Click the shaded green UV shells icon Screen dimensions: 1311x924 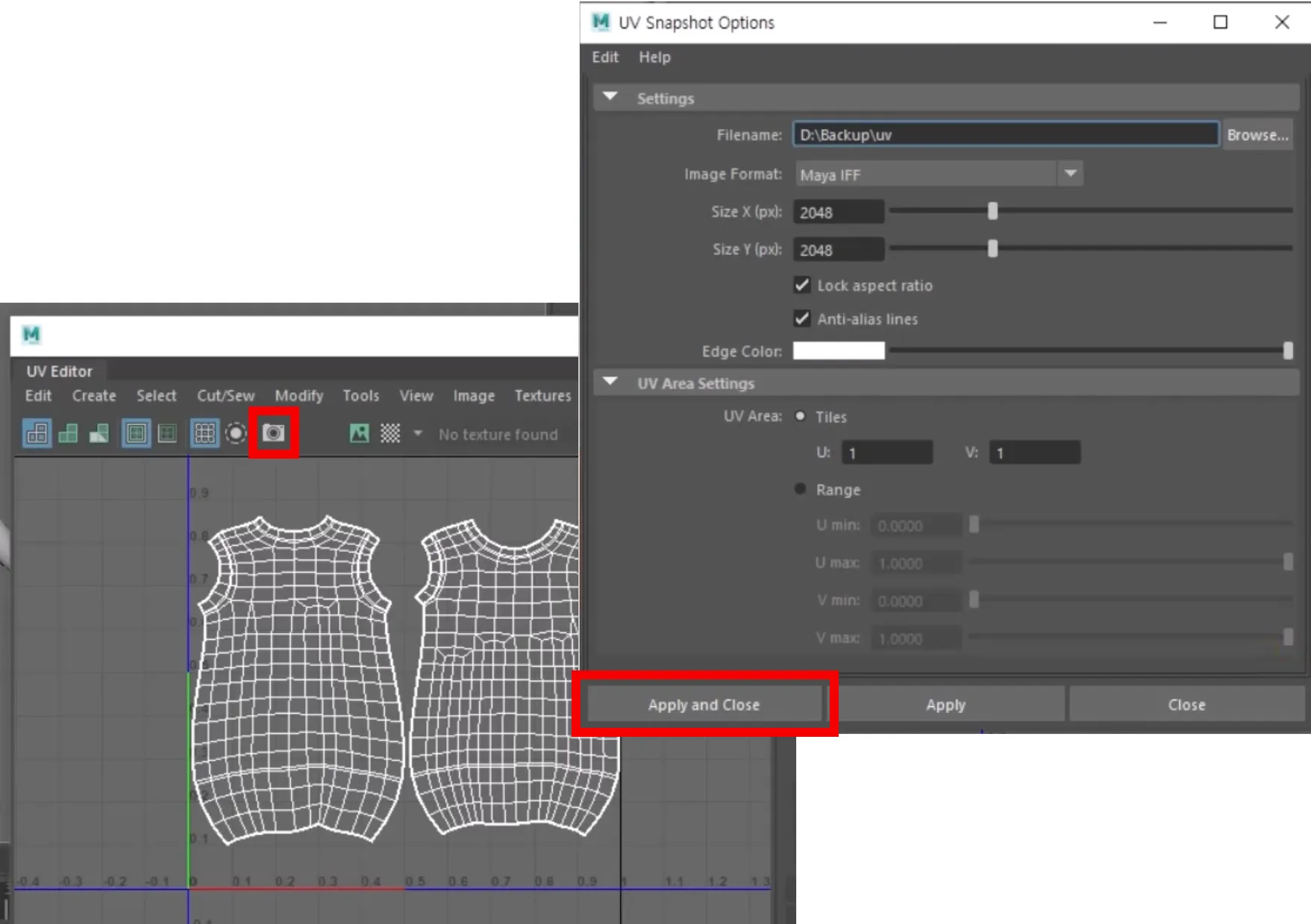click(x=68, y=433)
